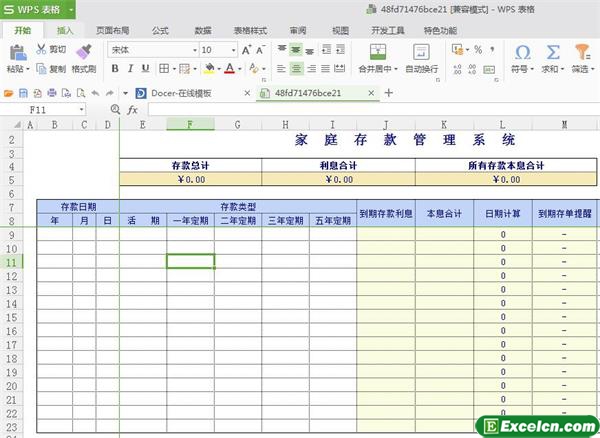Click the Filter (筛选) funnel icon
The image size is (600, 438).
(580, 52)
